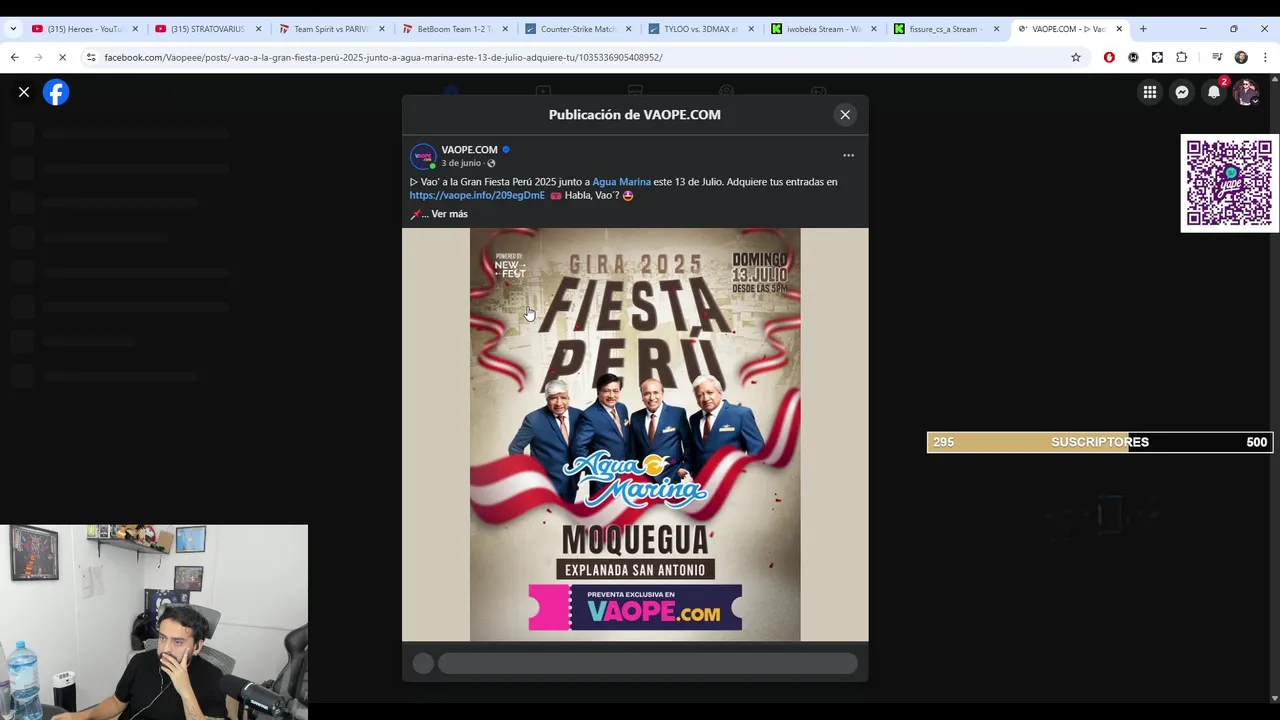The image size is (1280, 720).
Task: Open the Facebook notifications bell
Action: click(x=1214, y=92)
